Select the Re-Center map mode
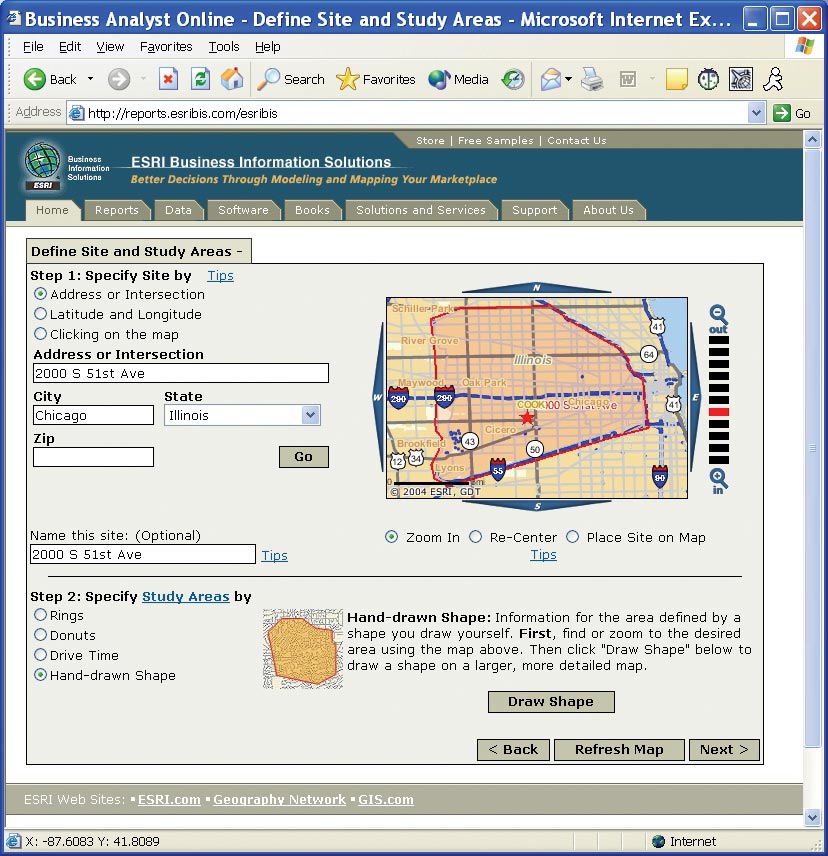828x856 pixels. 475,537
